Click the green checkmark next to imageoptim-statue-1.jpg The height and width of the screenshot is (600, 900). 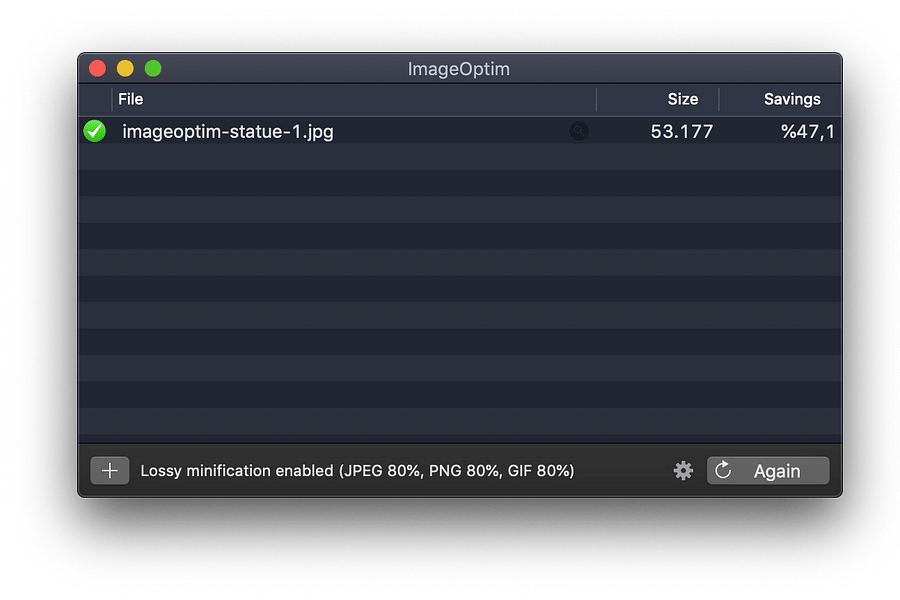pyautogui.click(x=94, y=131)
